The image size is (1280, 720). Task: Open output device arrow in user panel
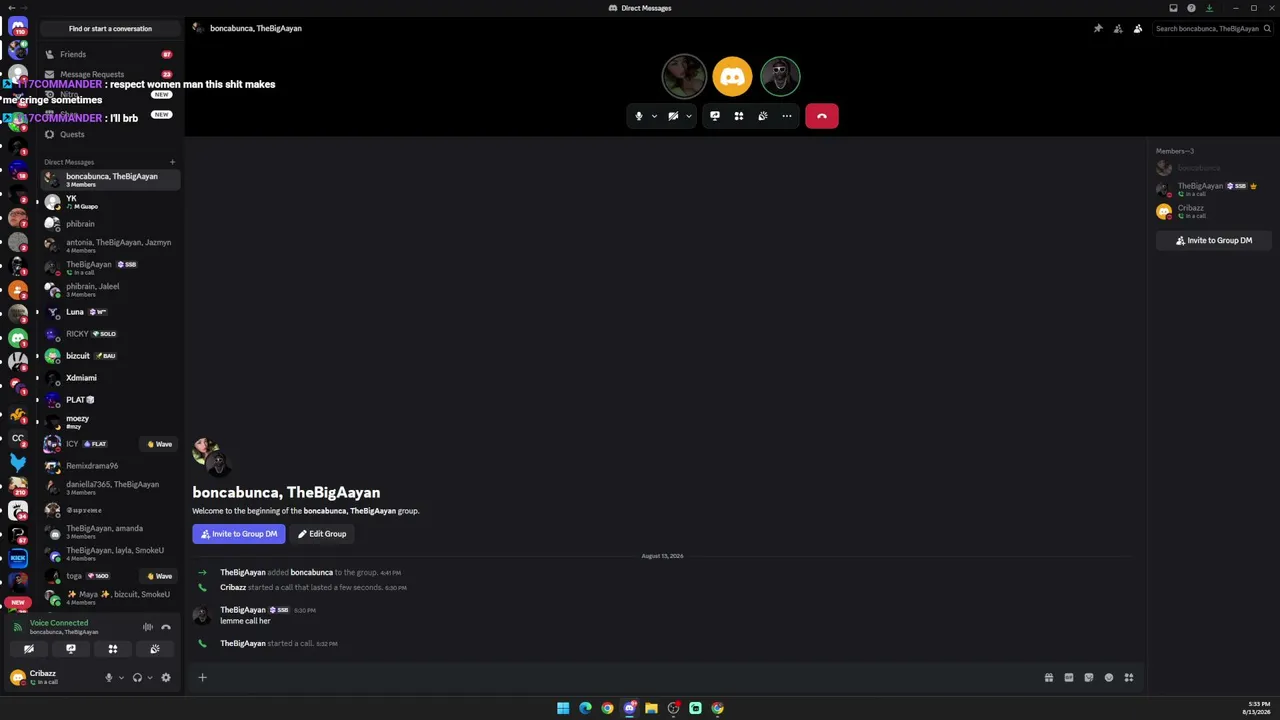click(x=150, y=678)
